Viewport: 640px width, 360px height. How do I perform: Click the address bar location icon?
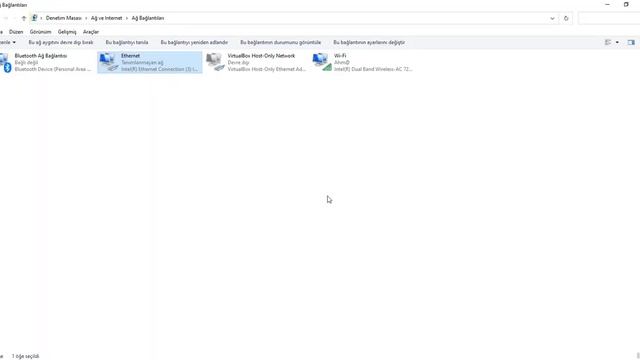point(35,18)
